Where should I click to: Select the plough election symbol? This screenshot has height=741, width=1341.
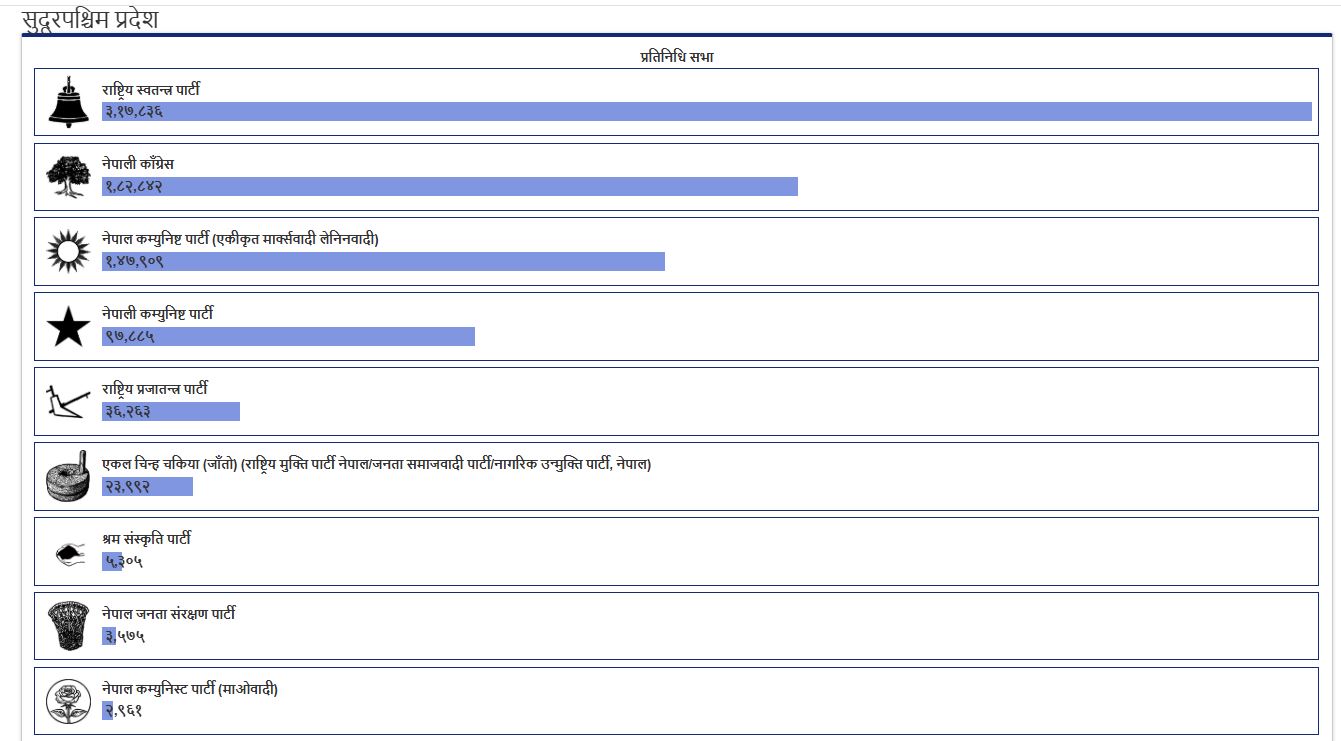click(x=68, y=402)
